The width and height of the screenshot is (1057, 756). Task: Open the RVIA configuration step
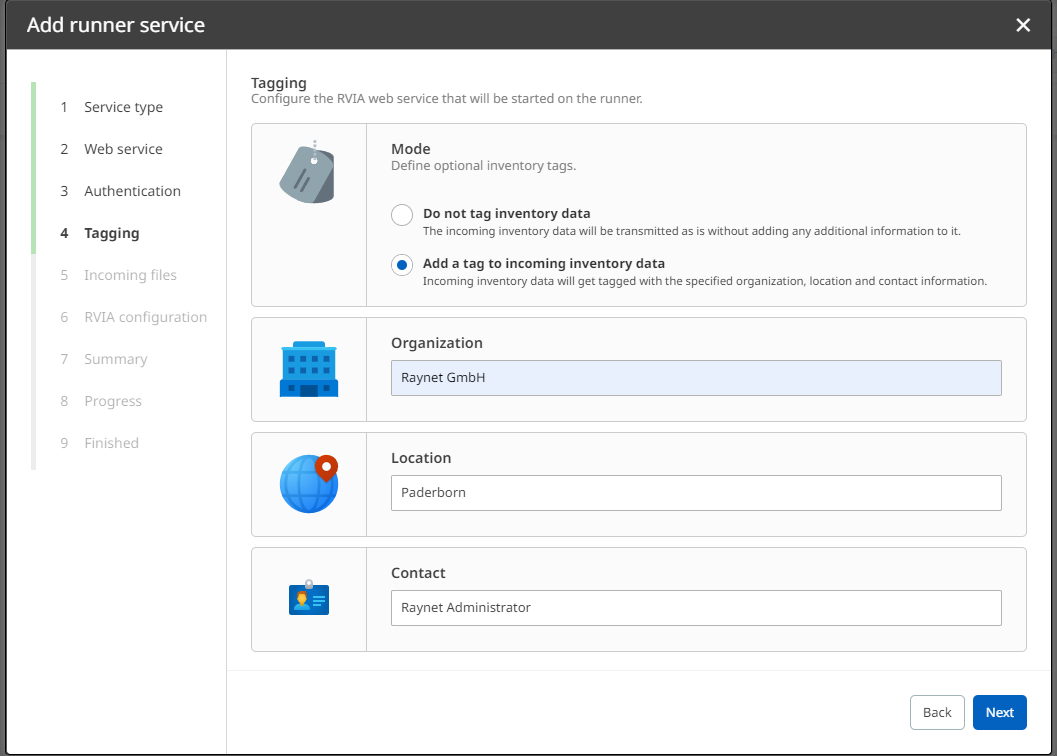click(146, 317)
